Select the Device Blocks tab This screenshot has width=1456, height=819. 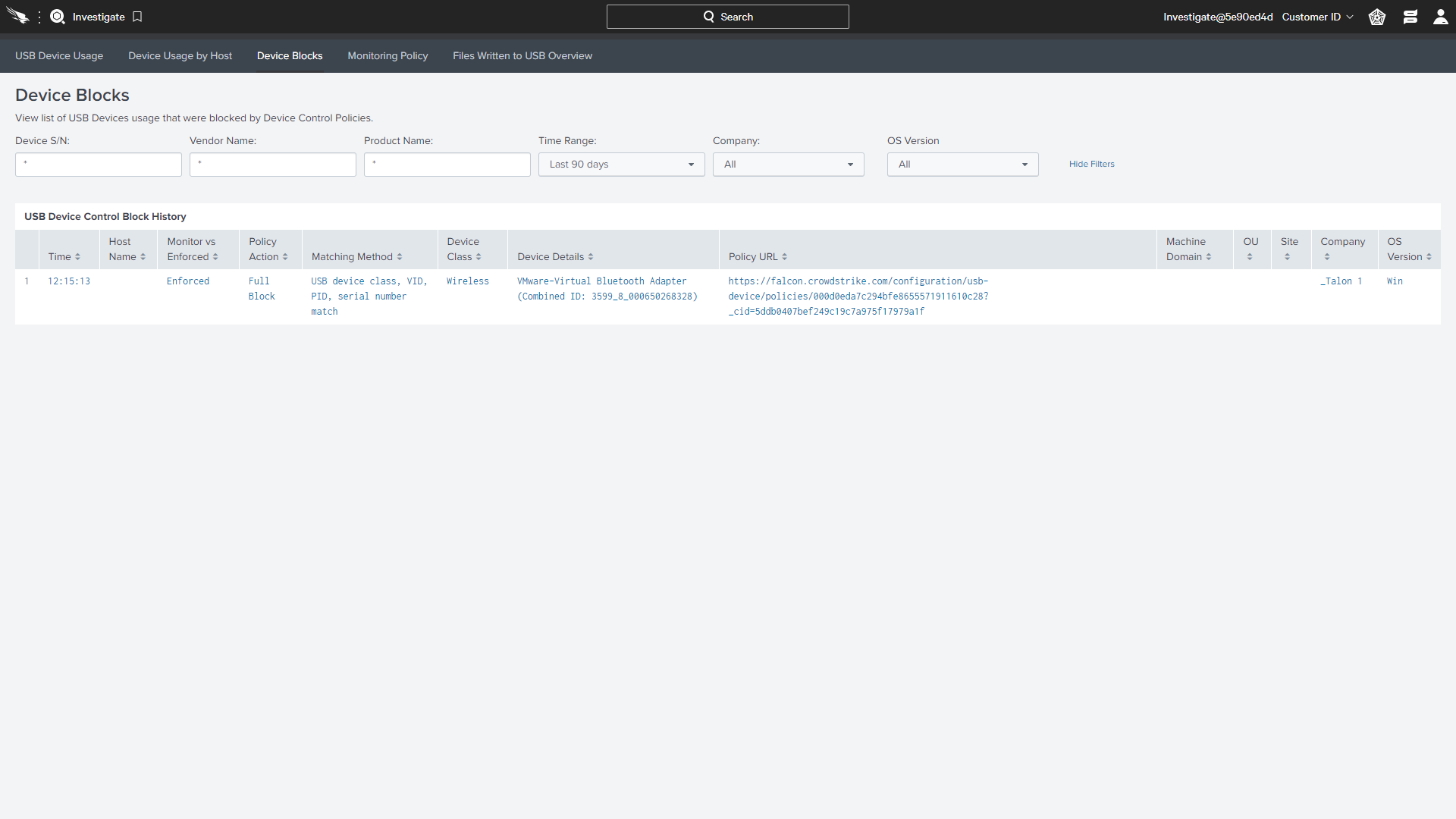[290, 56]
